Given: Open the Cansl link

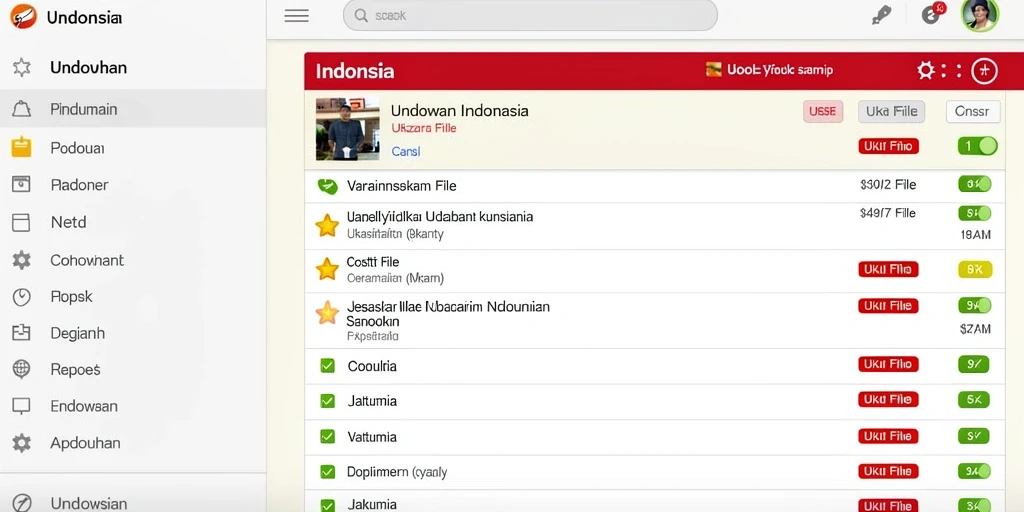Looking at the screenshot, I should point(406,152).
